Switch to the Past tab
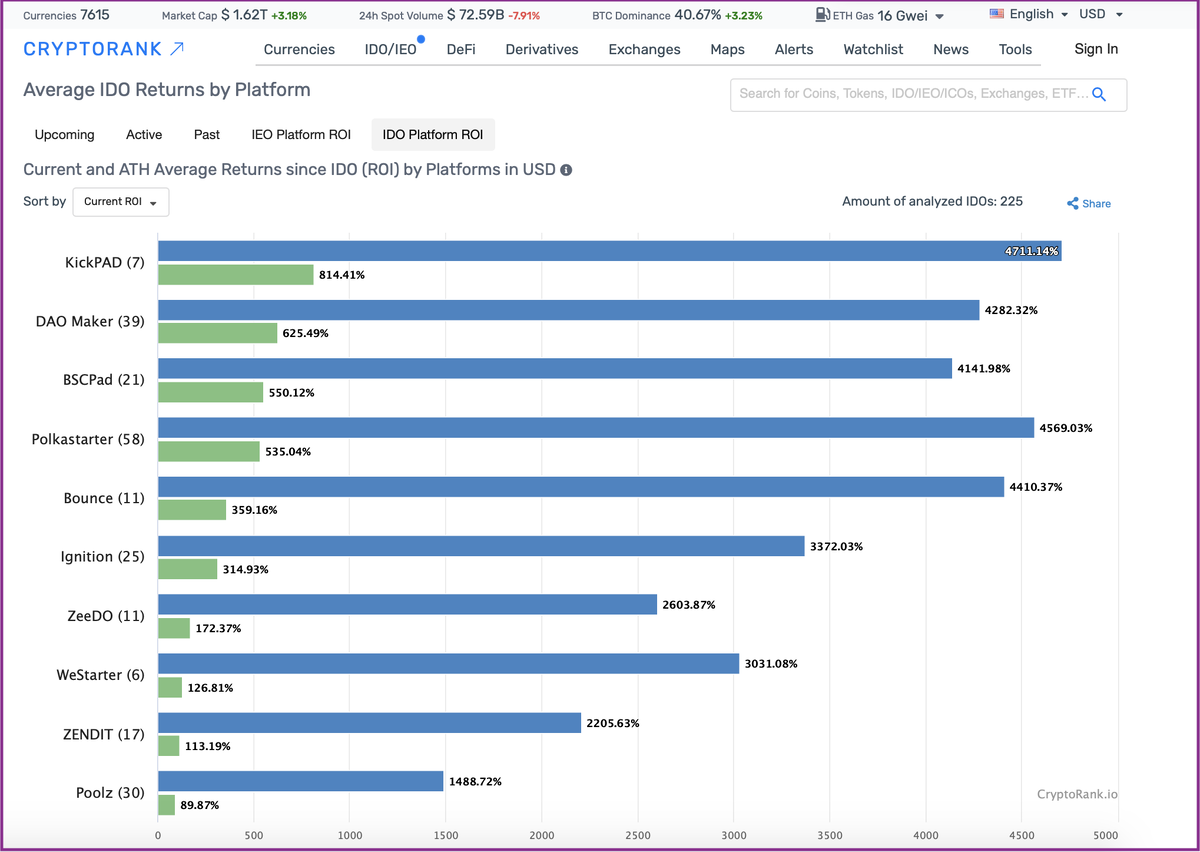 pos(207,135)
